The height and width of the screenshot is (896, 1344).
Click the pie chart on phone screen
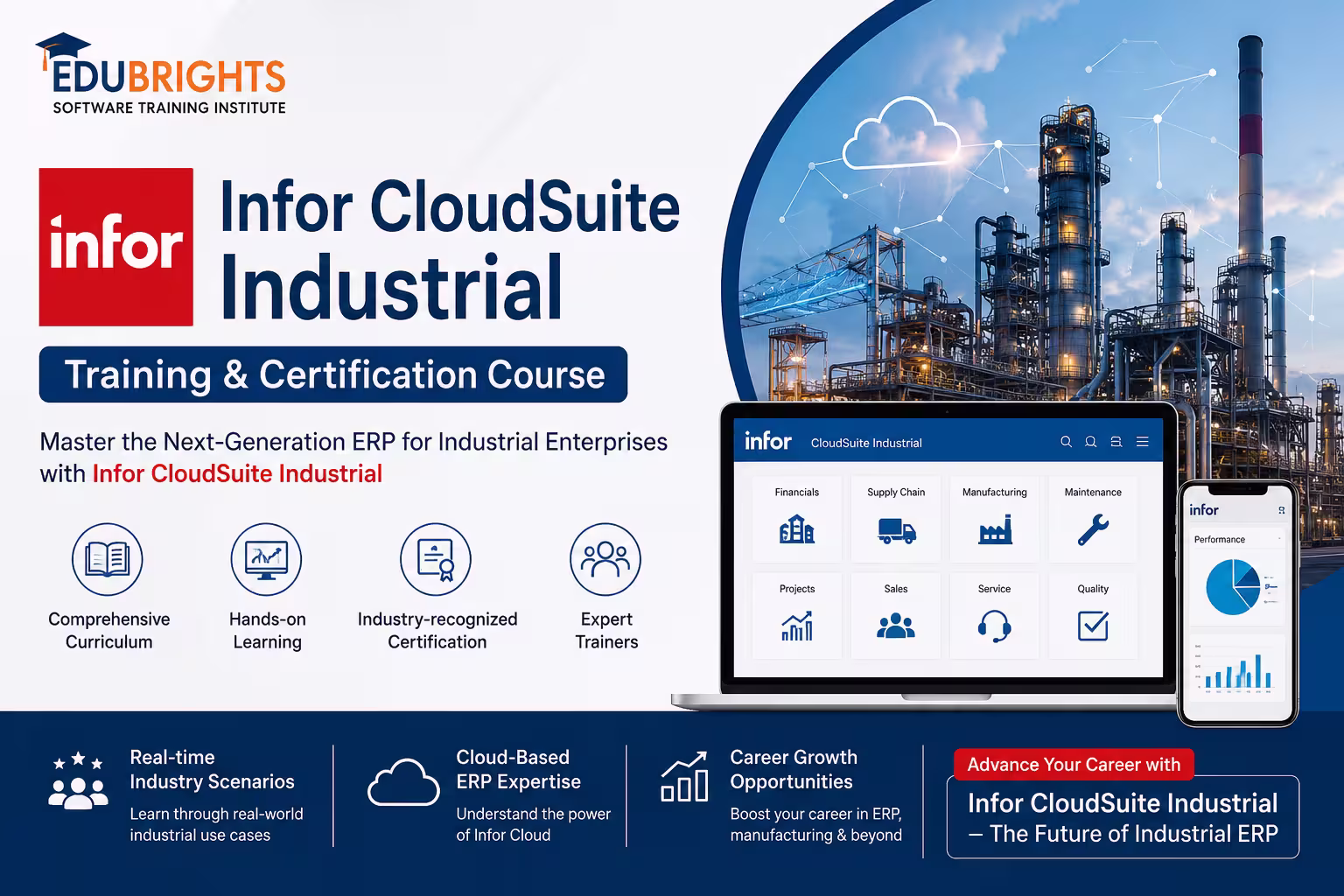tap(1234, 587)
